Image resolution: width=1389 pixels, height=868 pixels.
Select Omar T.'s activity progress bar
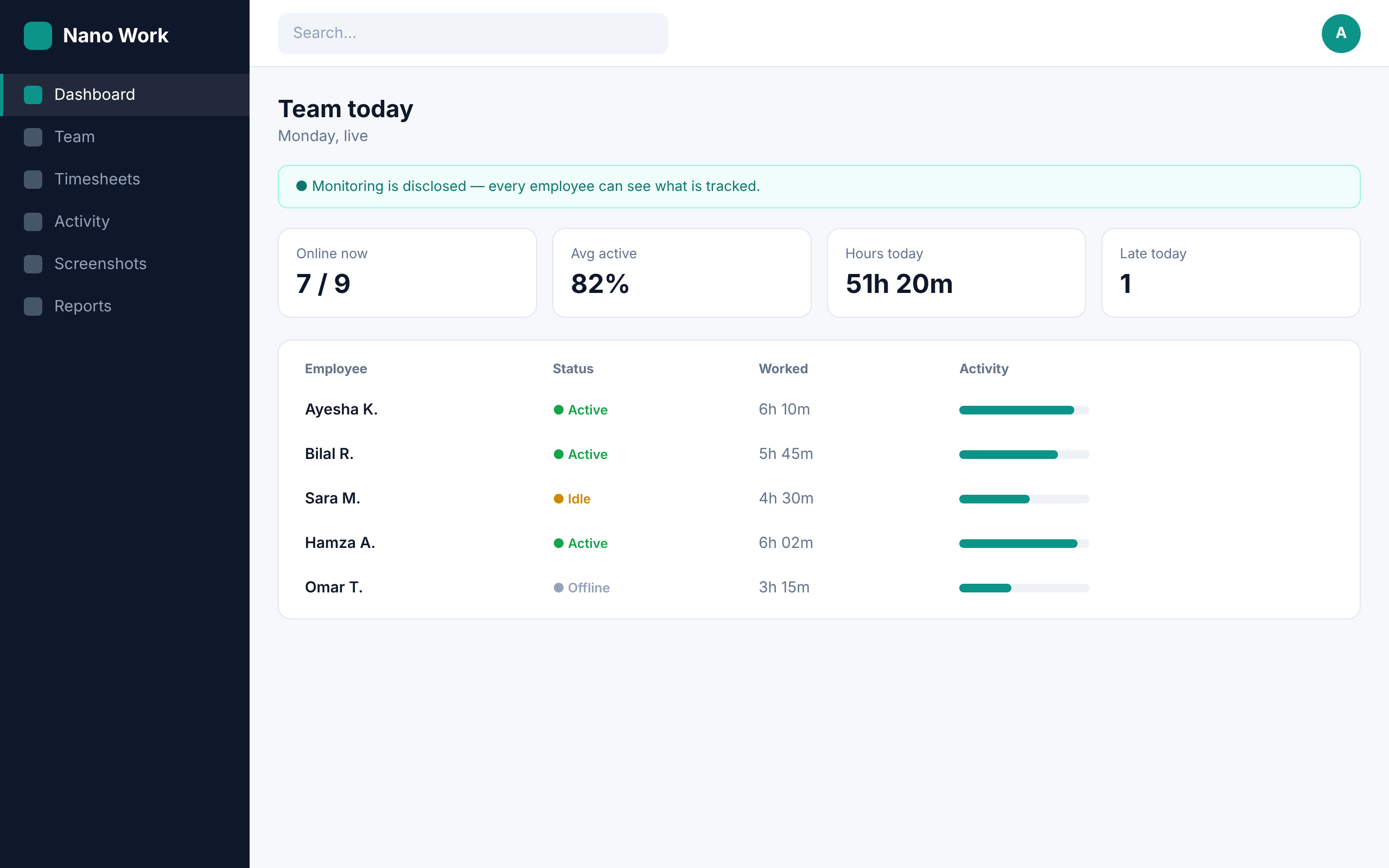1024,588
